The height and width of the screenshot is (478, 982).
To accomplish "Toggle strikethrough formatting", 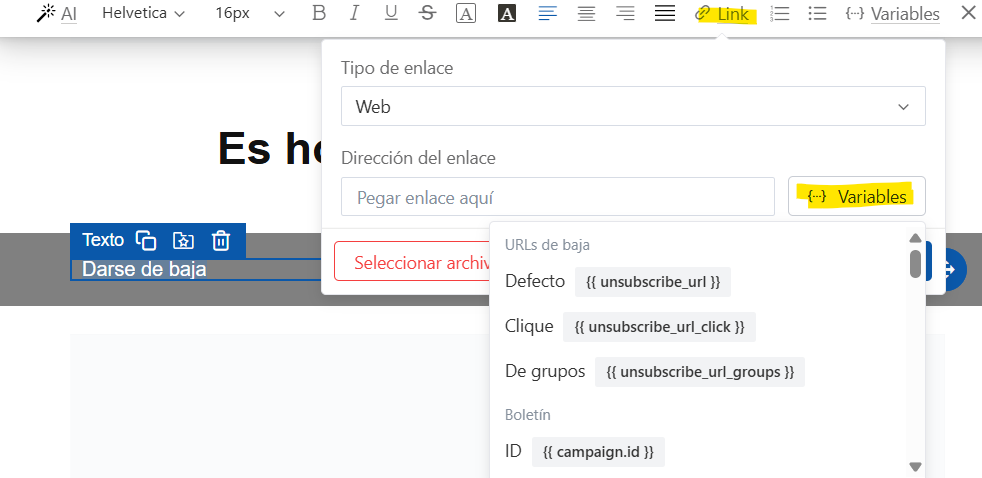I will tap(428, 14).
